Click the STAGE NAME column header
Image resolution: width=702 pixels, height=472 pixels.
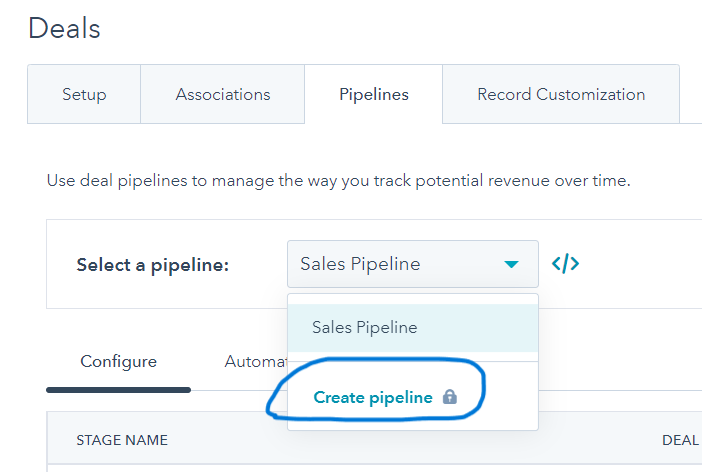click(x=122, y=440)
